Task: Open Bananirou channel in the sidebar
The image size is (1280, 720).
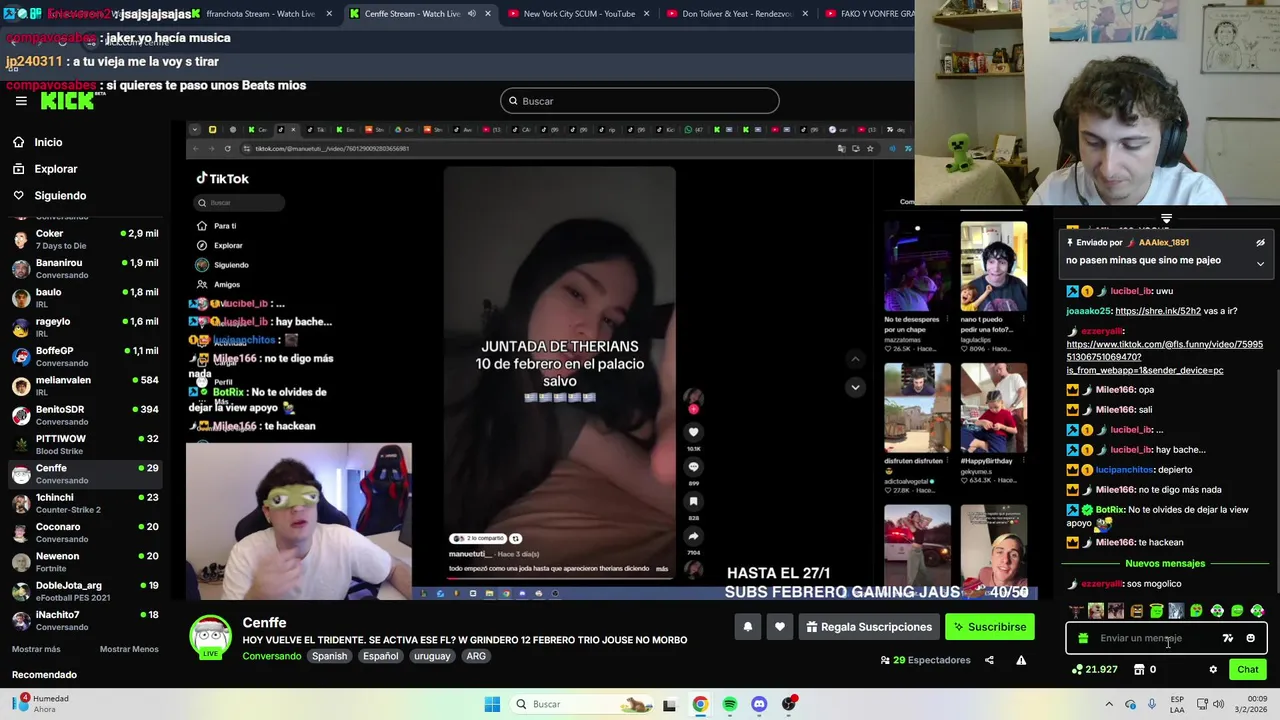Action: (85, 268)
